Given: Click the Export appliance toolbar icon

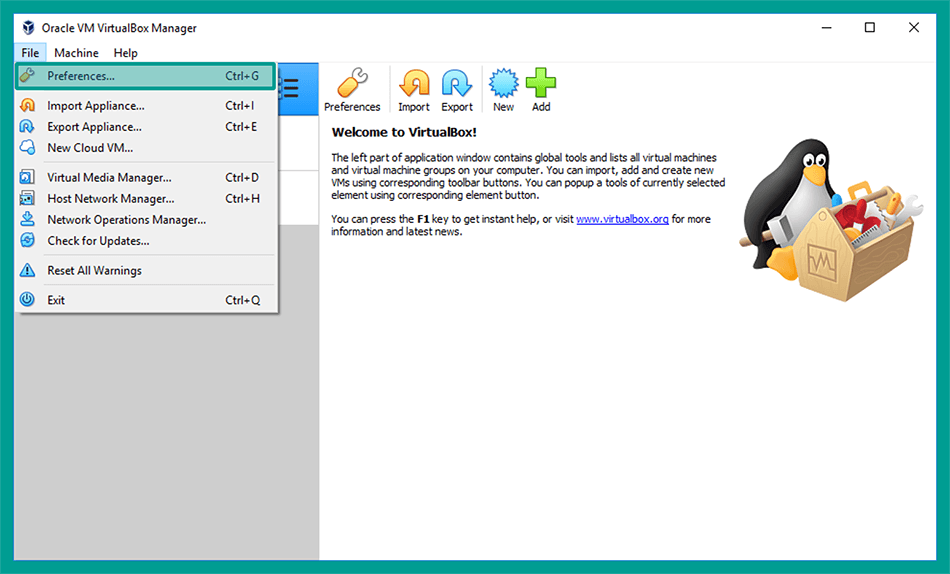Looking at the screenshot, I should [x=457, y=90].
